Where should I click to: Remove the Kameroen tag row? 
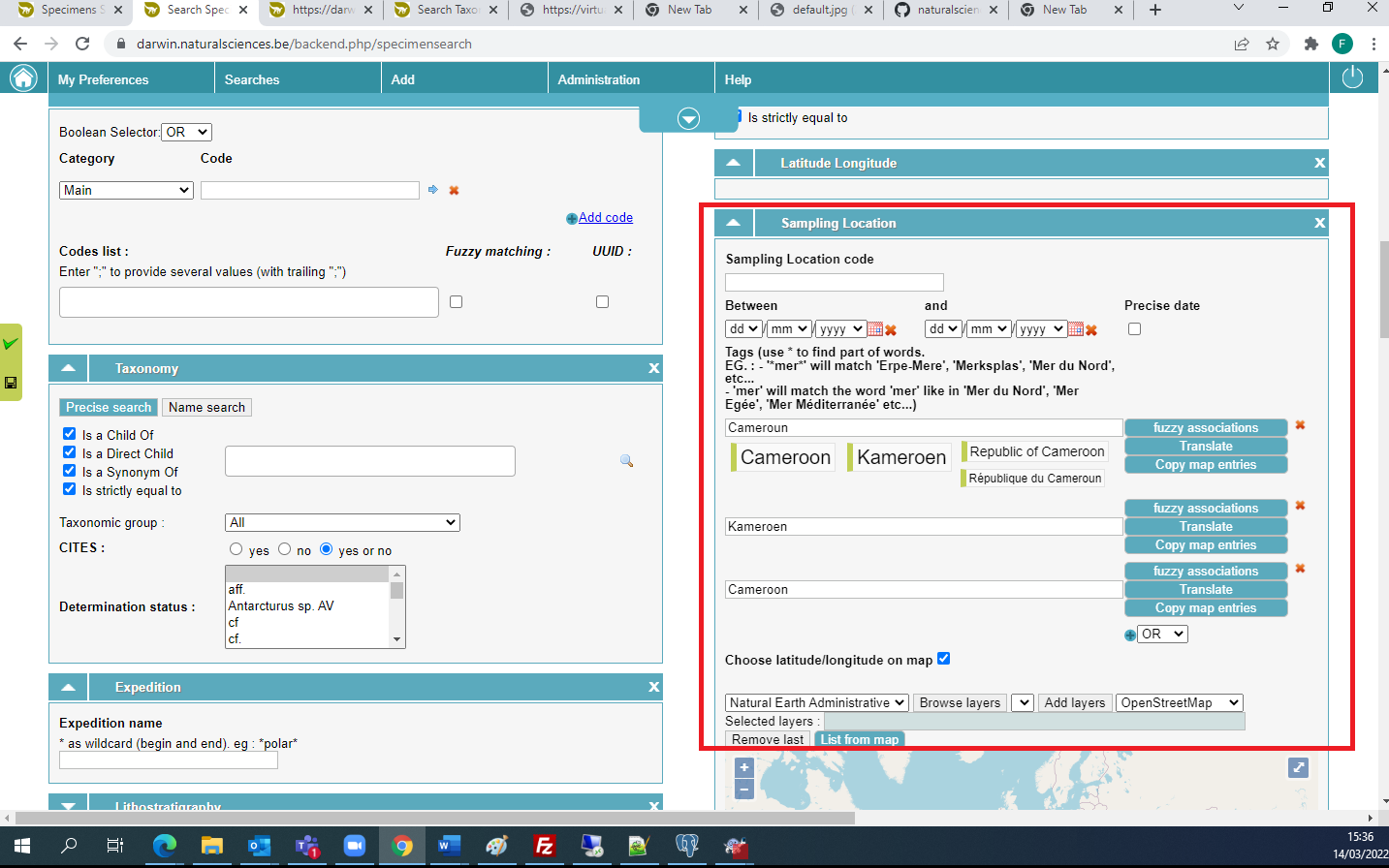[1300, 506]
